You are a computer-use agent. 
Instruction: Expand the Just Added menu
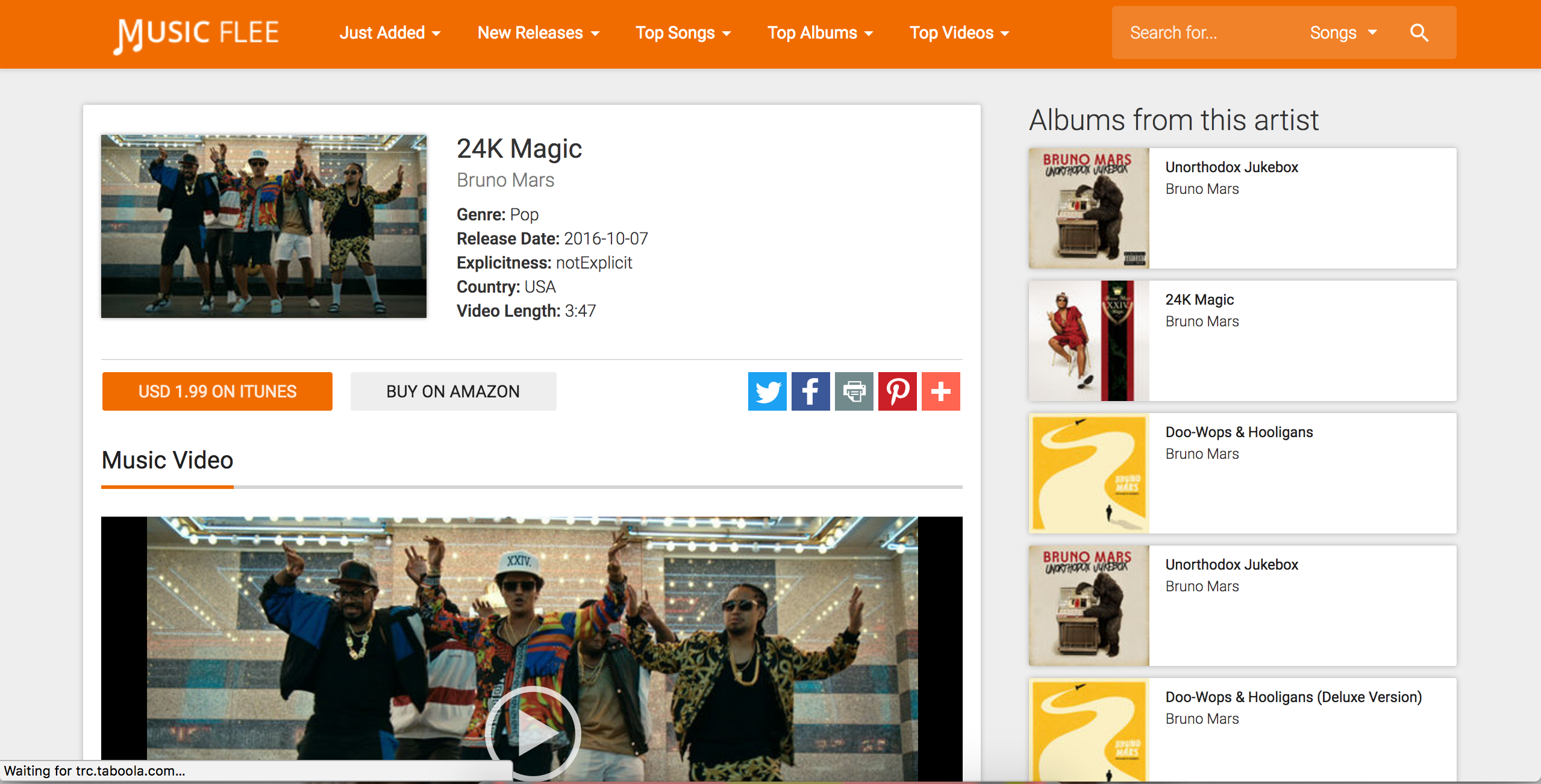[390, 33]
